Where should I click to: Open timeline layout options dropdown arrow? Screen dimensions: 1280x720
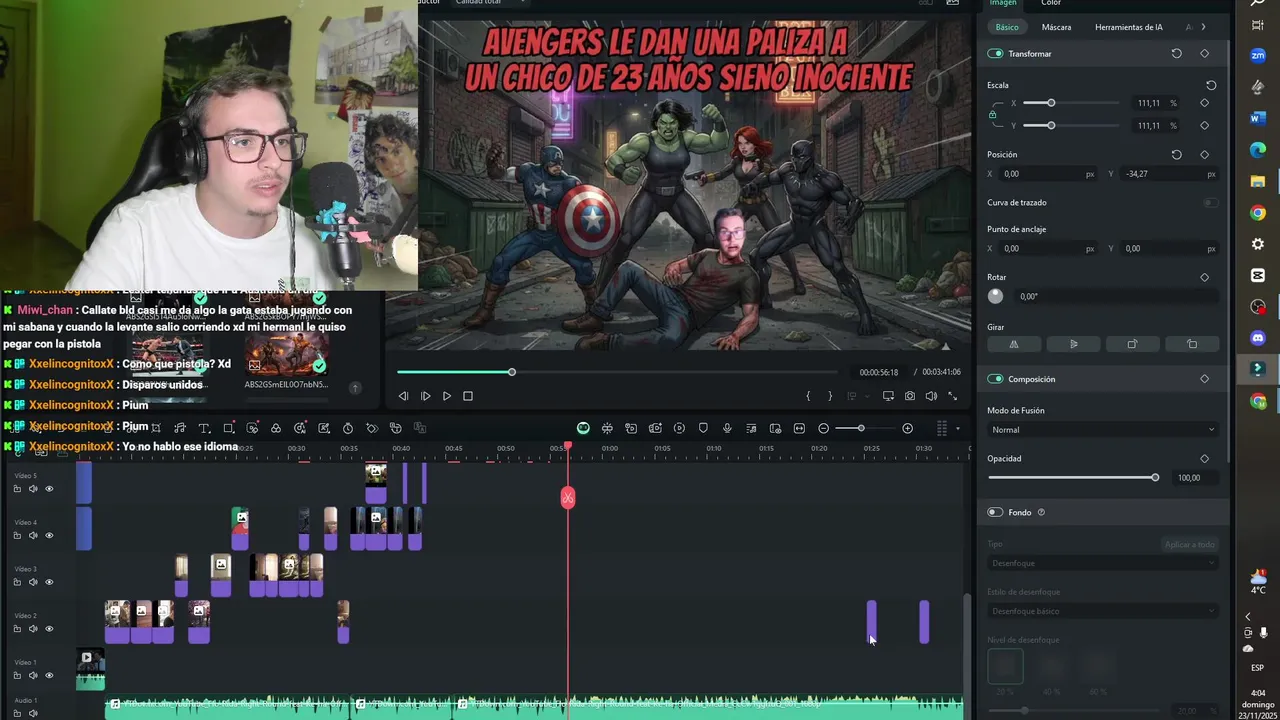pos(958,428)
